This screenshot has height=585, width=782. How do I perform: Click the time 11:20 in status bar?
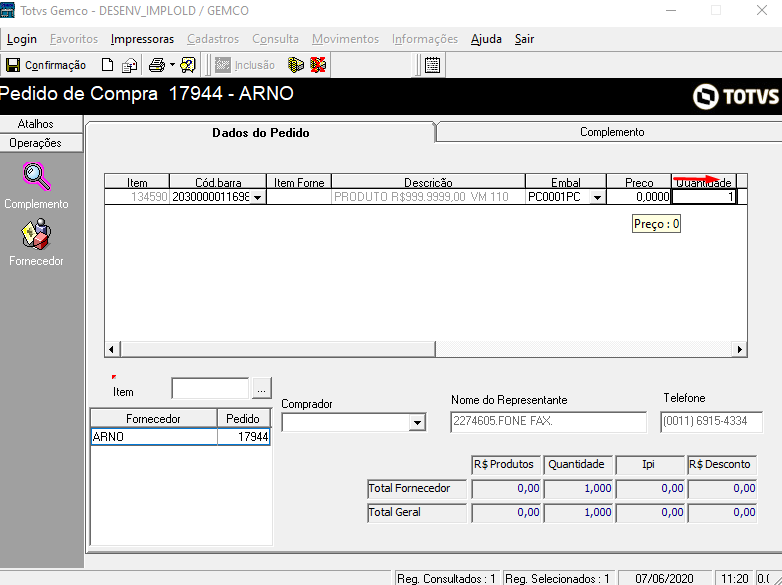[x=735, y=579]
